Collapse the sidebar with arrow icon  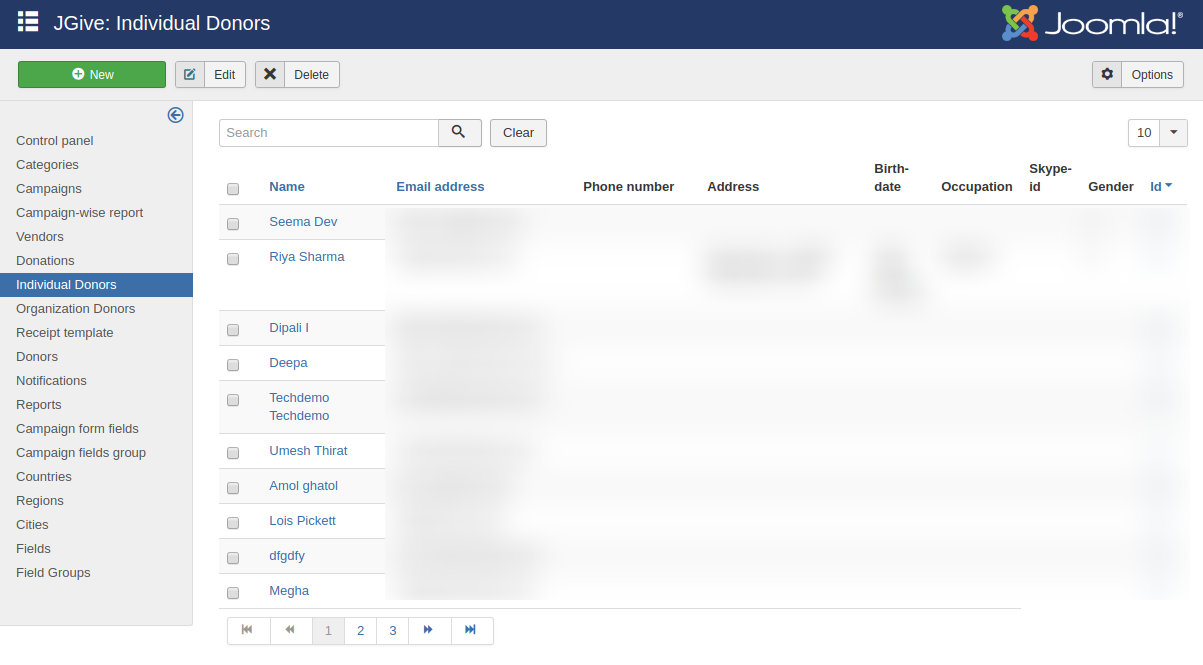click(176, 115)
